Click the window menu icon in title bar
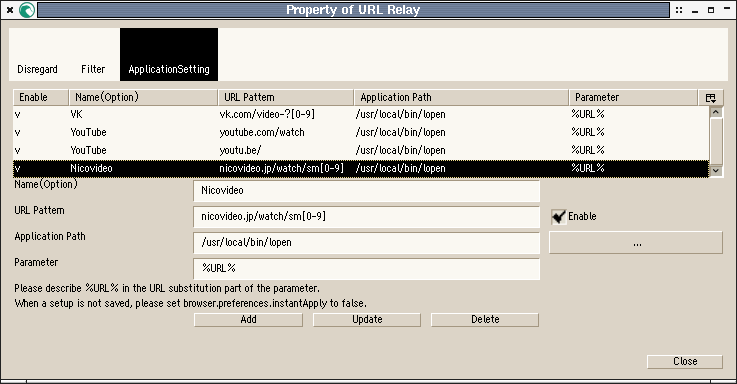Viewport: 737px width, 384px height. [27, 10]
